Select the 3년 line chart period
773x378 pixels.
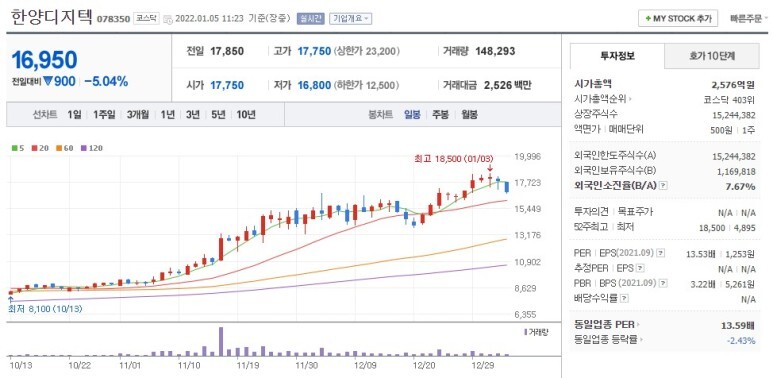(x=193, y=115)
